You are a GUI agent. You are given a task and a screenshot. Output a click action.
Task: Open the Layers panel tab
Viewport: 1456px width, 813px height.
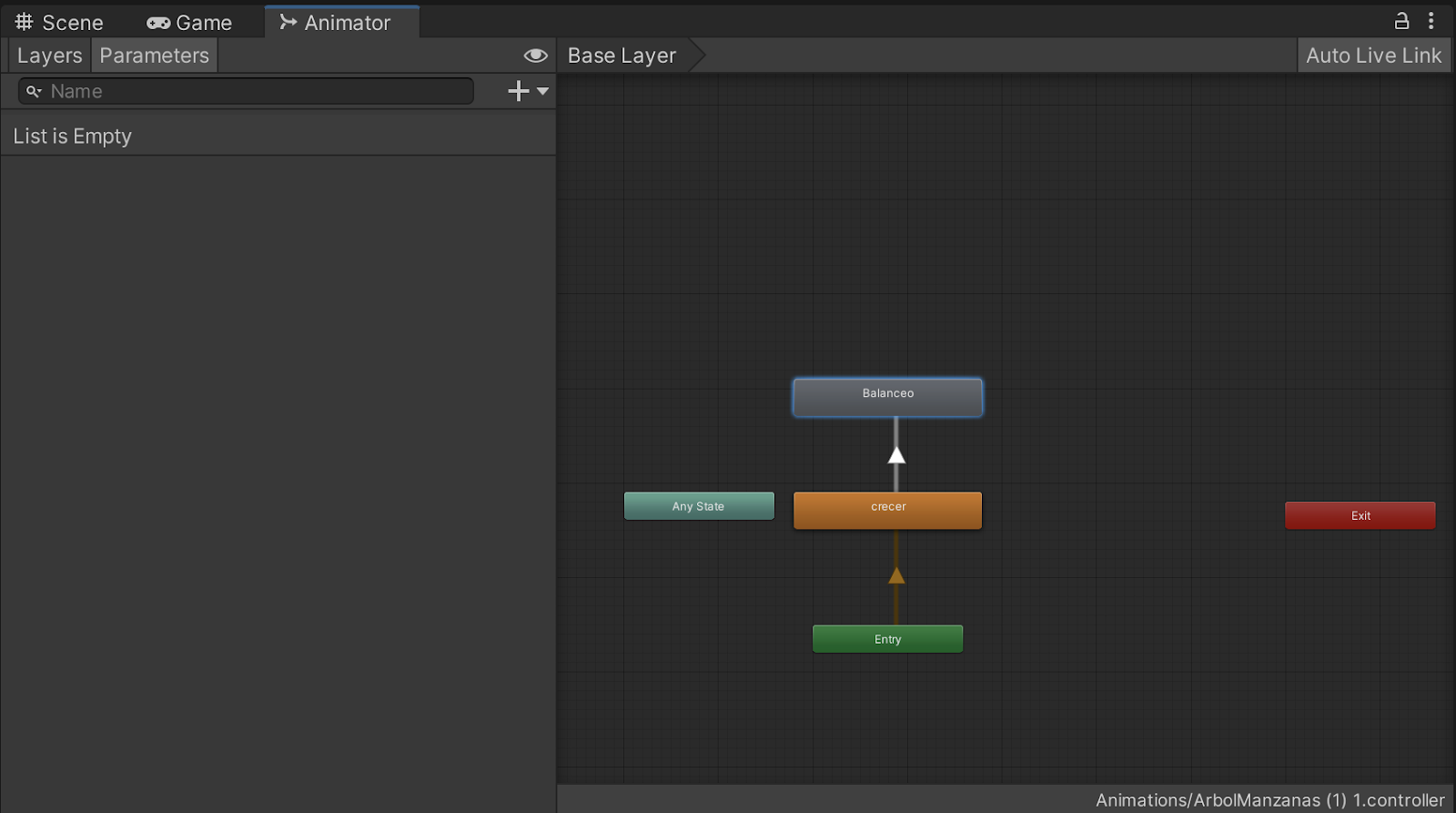(x=49, y=56)
